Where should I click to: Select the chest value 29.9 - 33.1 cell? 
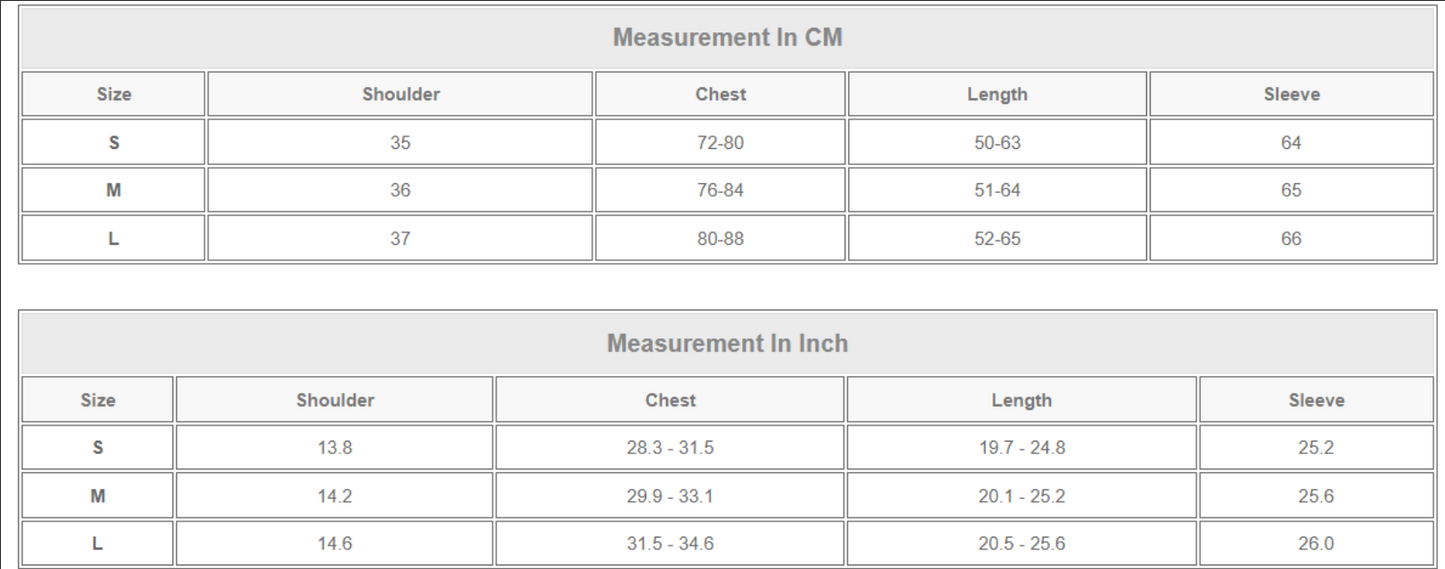click(670, 496)
